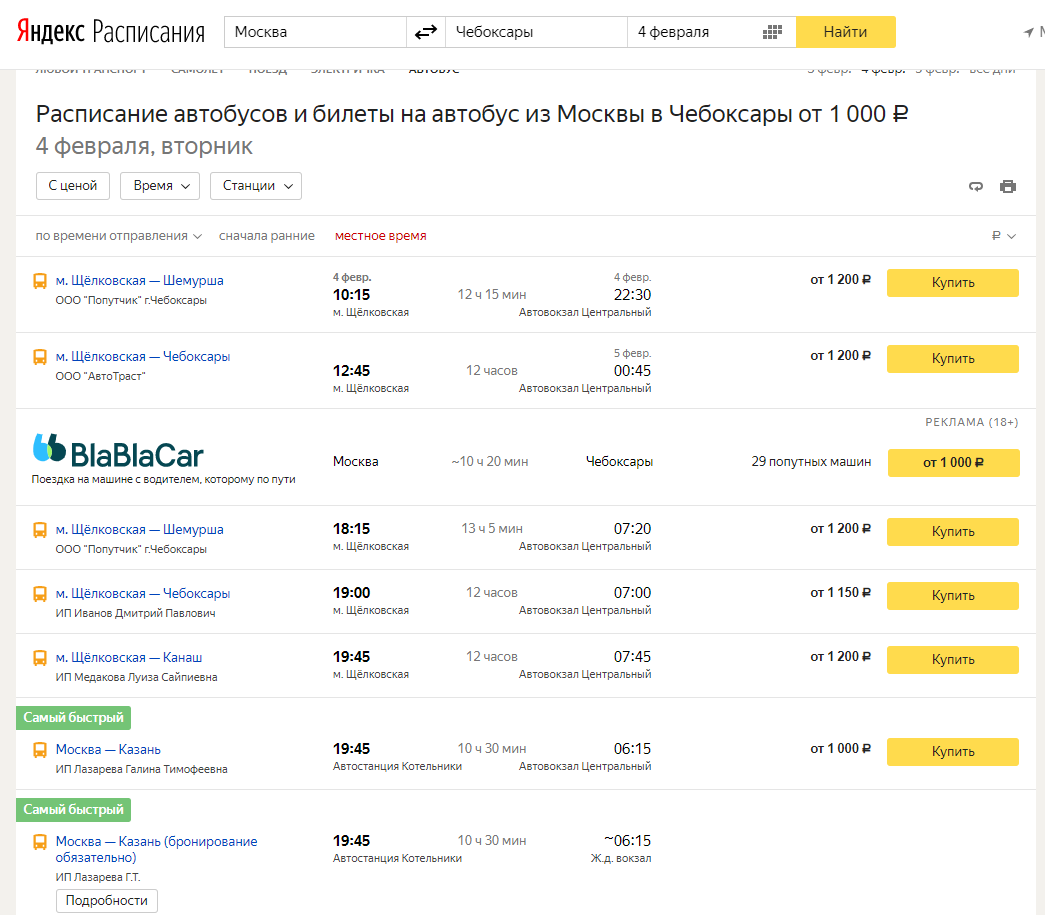Click 29 попутных машин text
This screenshot has height=915, width=1045.
pos(811,462)
